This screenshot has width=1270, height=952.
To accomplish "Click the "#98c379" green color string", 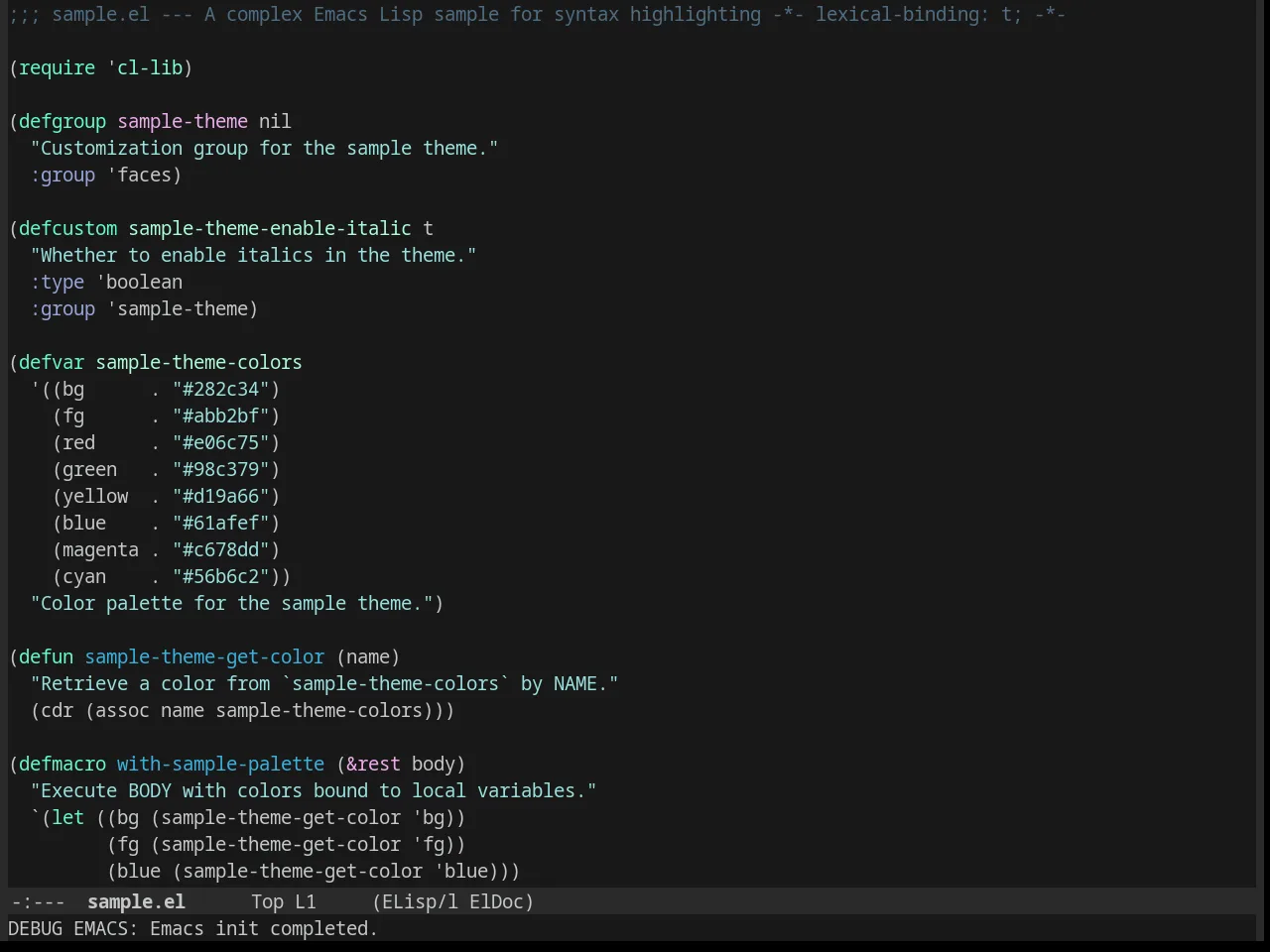I will (221, 469).
